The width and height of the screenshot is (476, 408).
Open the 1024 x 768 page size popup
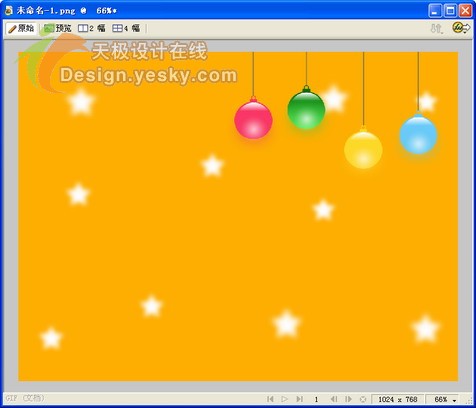398,399
